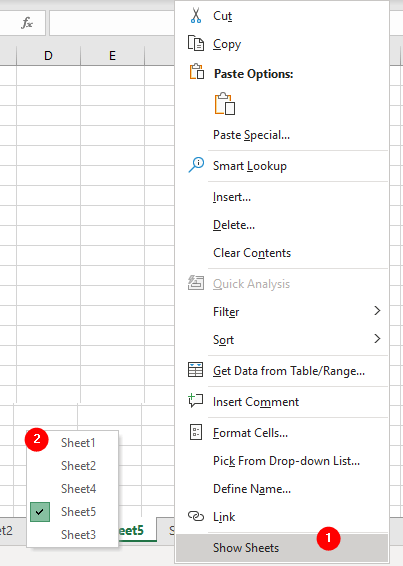Select Sheet3 in the sheets list

pyautogui.click(x=78, y=534)
